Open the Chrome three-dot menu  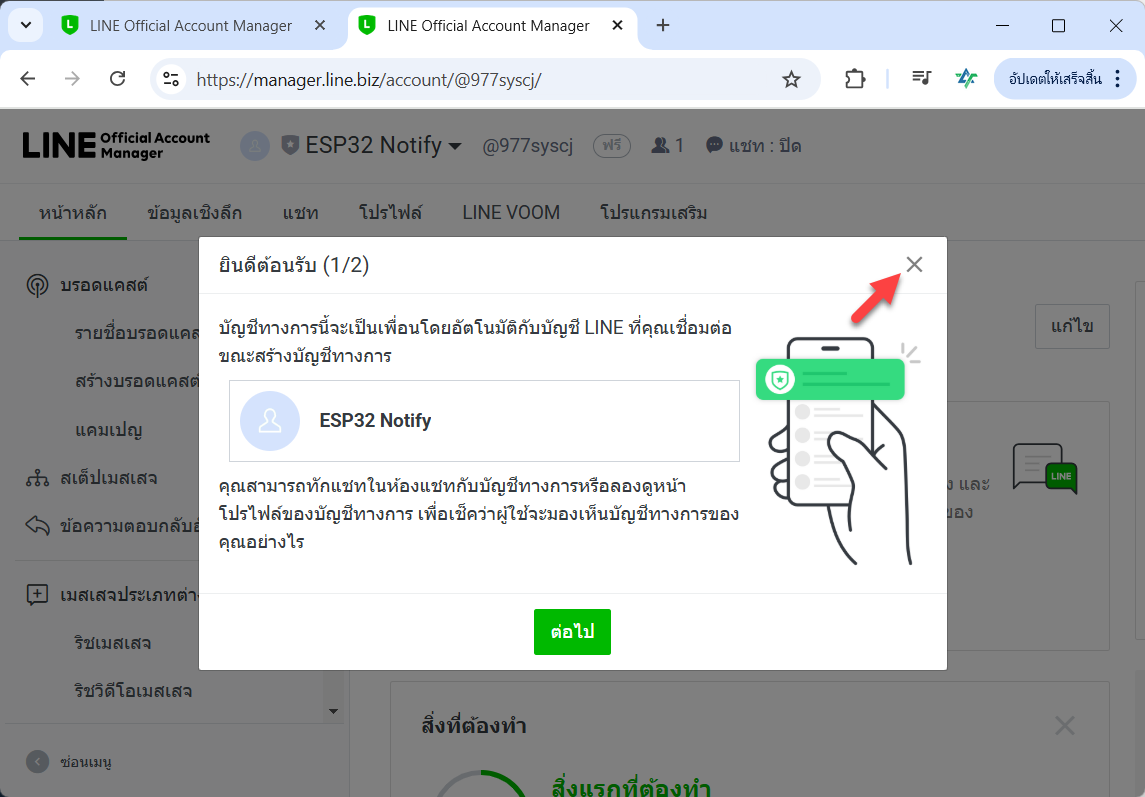pos(1117,79)
